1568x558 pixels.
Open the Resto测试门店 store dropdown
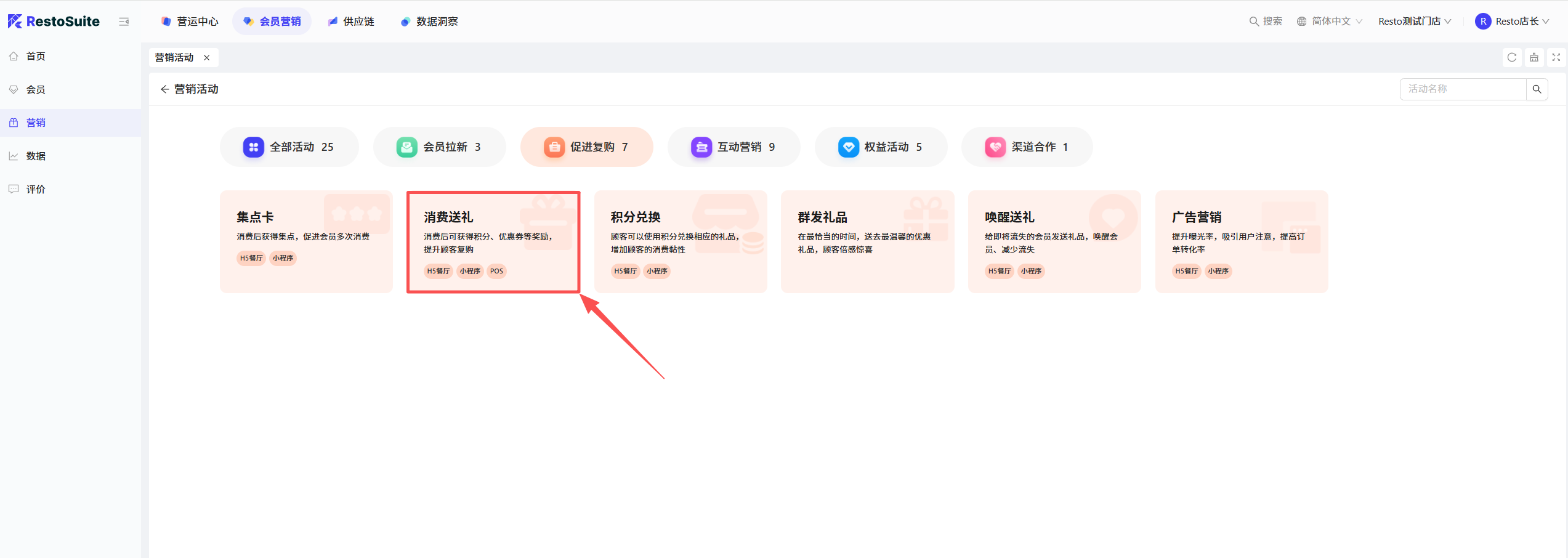coord(1414,22)
